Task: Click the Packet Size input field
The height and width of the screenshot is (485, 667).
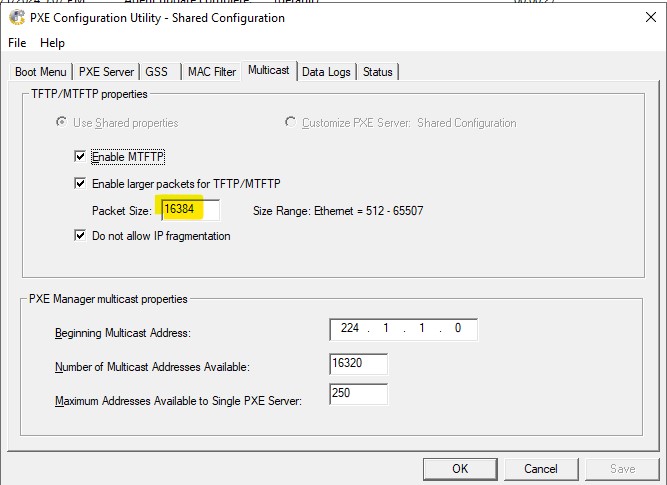Action: pos(191,210)
